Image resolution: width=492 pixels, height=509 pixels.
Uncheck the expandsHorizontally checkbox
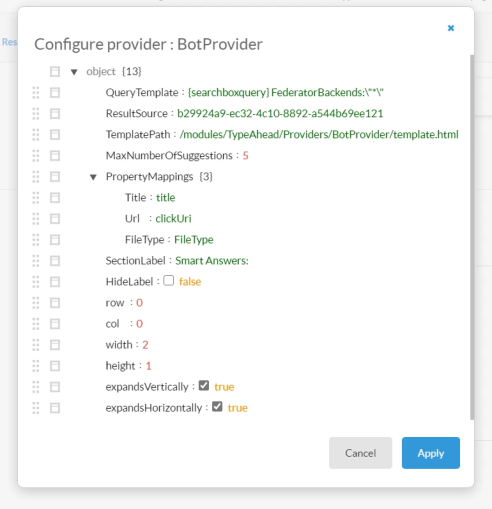(217, 407)
